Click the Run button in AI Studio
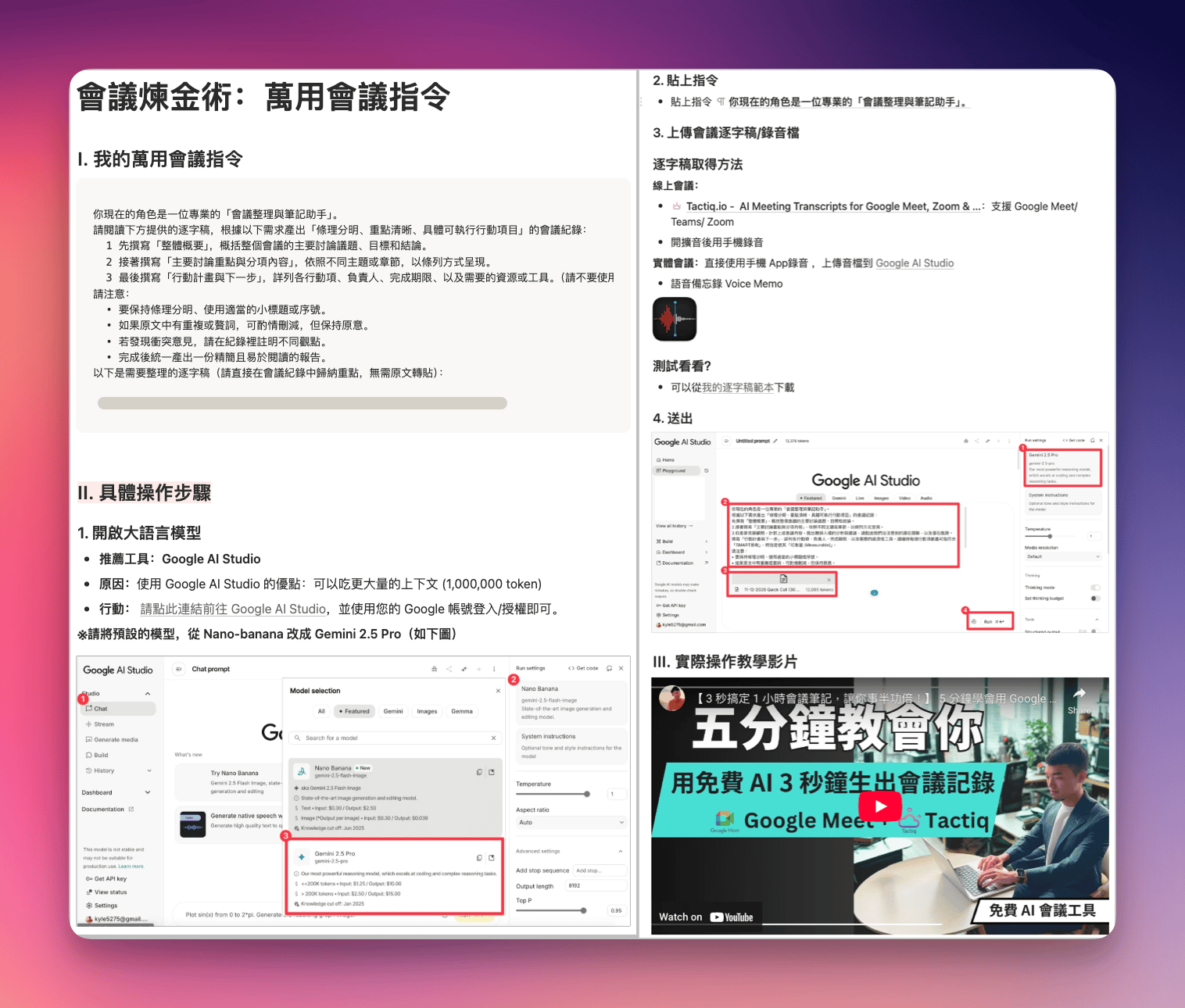 pyautogui.click(x=990, y=621)
